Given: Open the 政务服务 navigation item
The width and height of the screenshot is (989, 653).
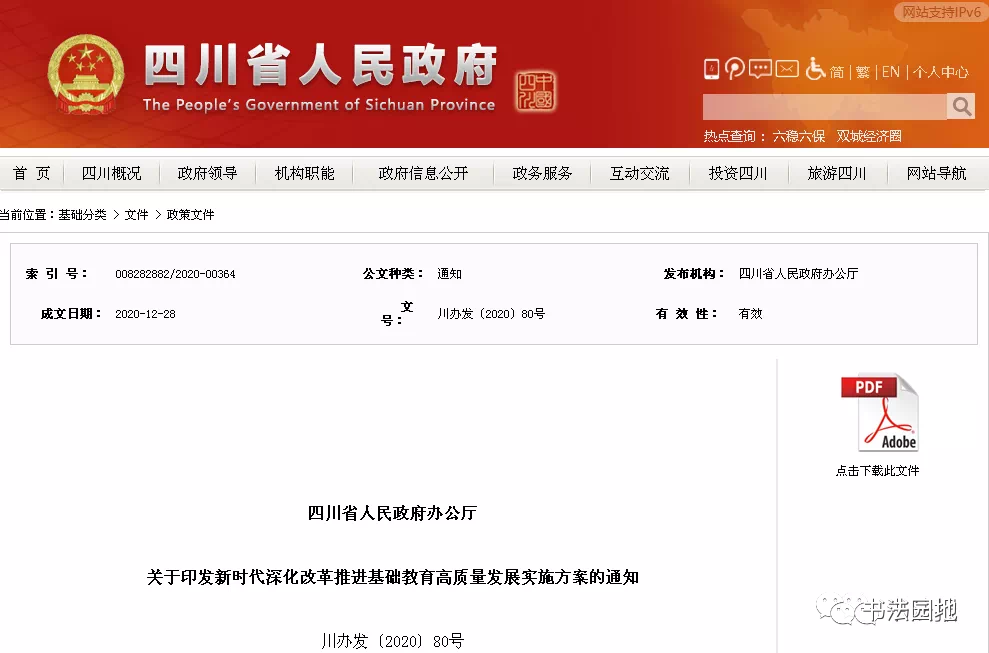Looking at the screenshot, I should coord(542,173).
